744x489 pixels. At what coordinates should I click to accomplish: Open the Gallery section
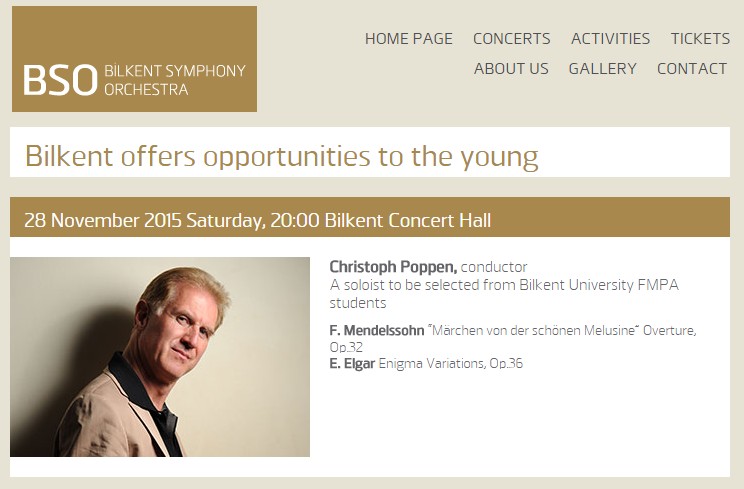[x=602, y=69]
